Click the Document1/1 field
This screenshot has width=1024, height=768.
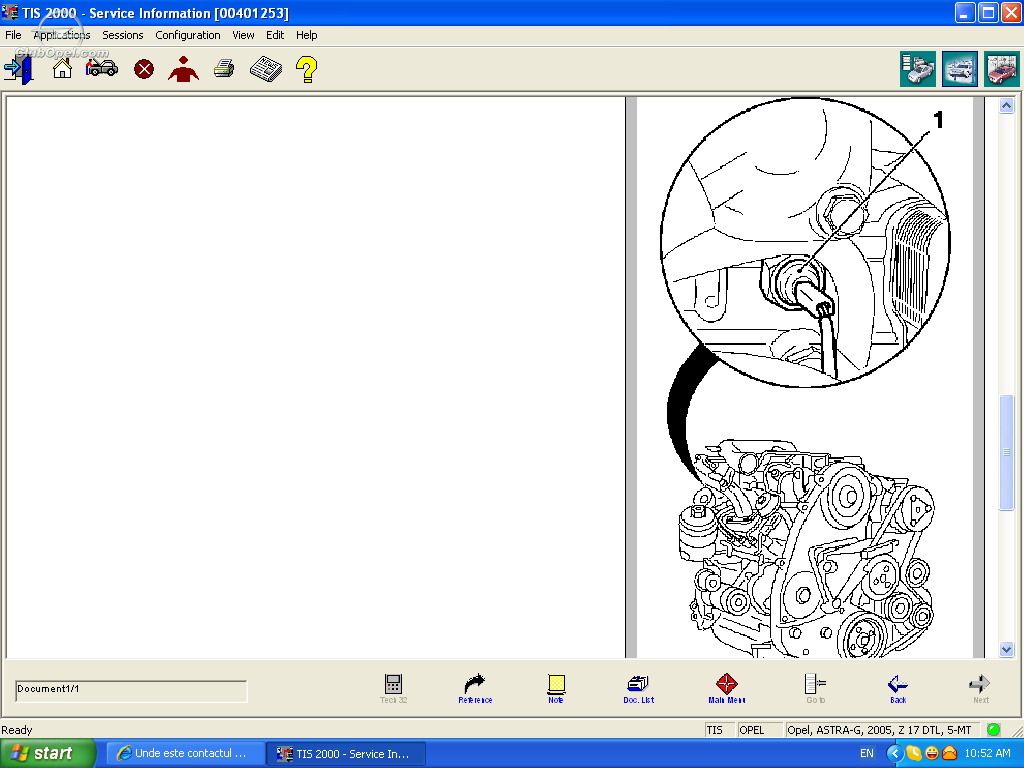131,690
